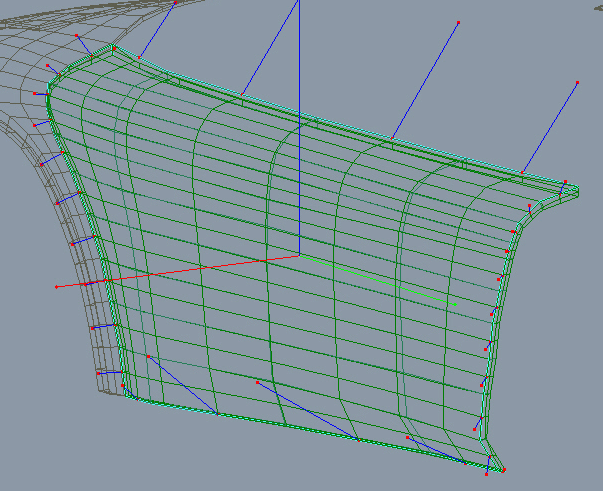Select the middle red handle point inside the bottom edge
Viewport: 603px width, 491px height.
[257, 382]
